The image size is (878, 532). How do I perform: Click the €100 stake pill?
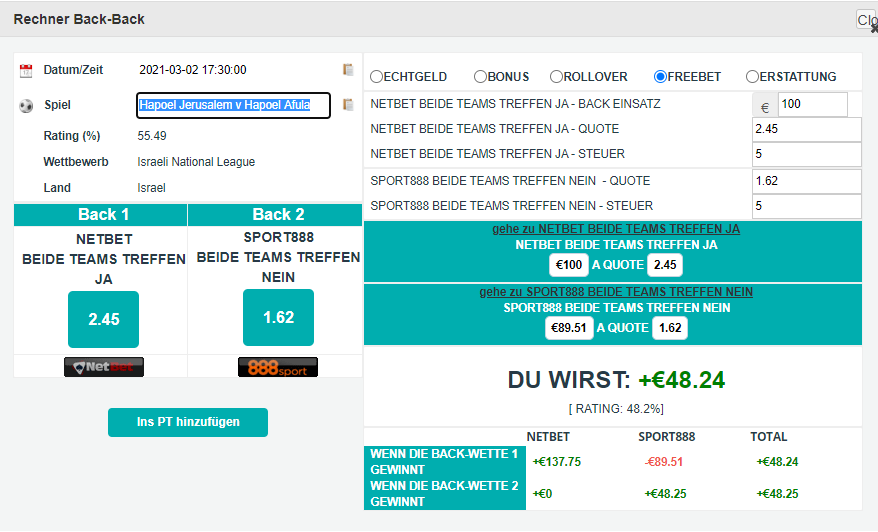[569, 265]
